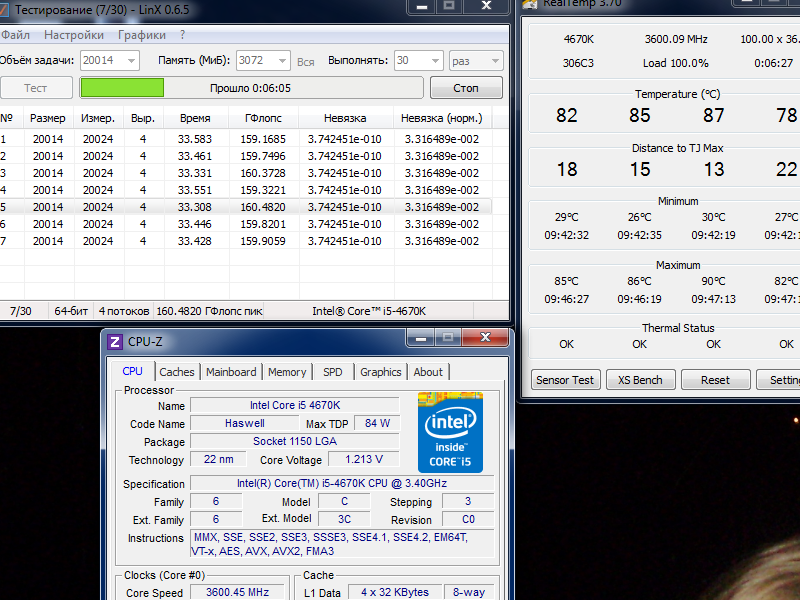Click the Core Speed value 3600.45 MHz
Image resolution: width=800 pixels, height=600 pixels.
tap(237, 592)
